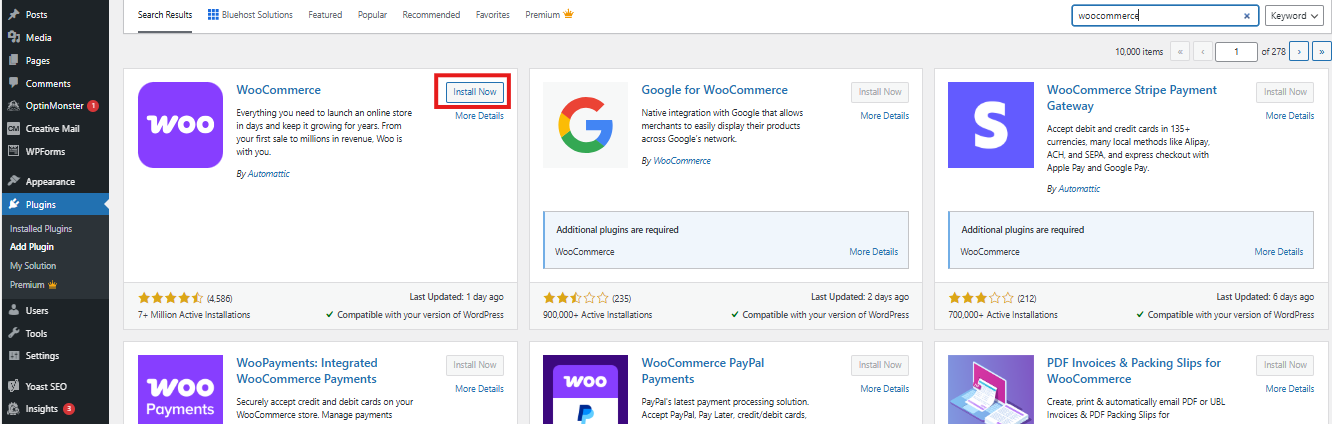
Task: Click the Posts pin icon
Action: (x=13, y=15)
